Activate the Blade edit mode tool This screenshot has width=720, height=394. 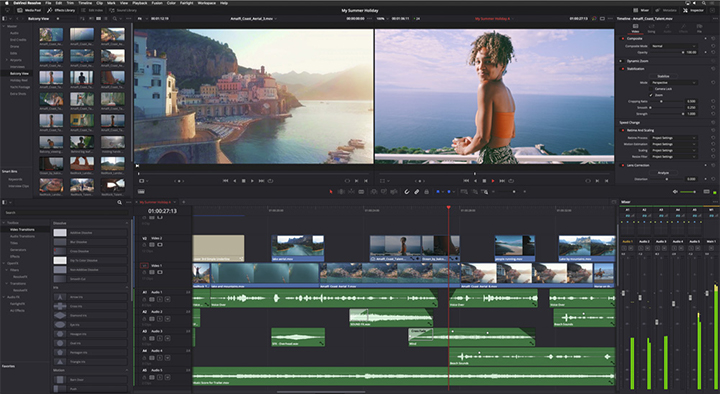[361, 191]
